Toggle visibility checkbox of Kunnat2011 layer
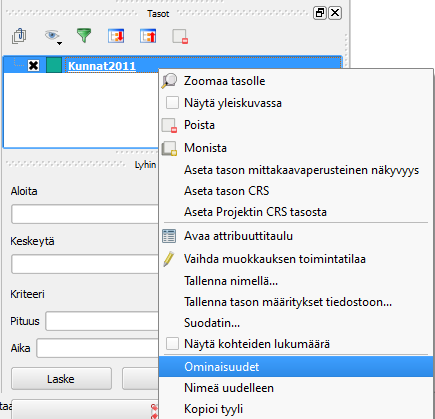435x419 pixels. coord(33,65)
